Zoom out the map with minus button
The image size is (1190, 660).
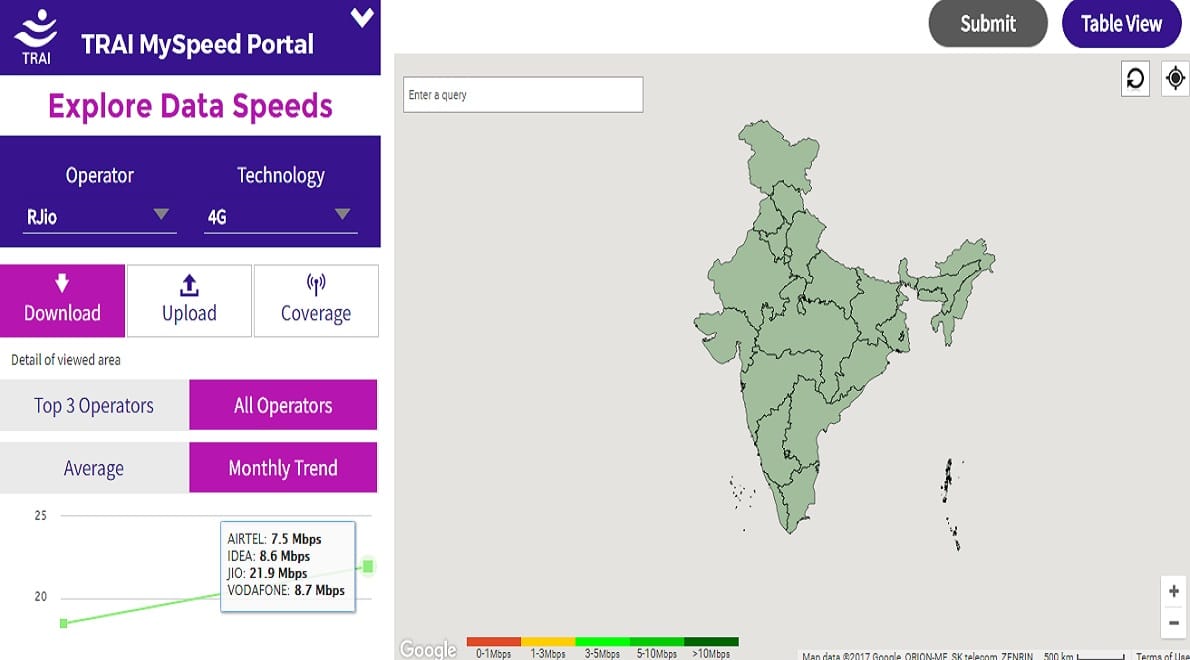pyautogui.click(x=1174, y=623)
